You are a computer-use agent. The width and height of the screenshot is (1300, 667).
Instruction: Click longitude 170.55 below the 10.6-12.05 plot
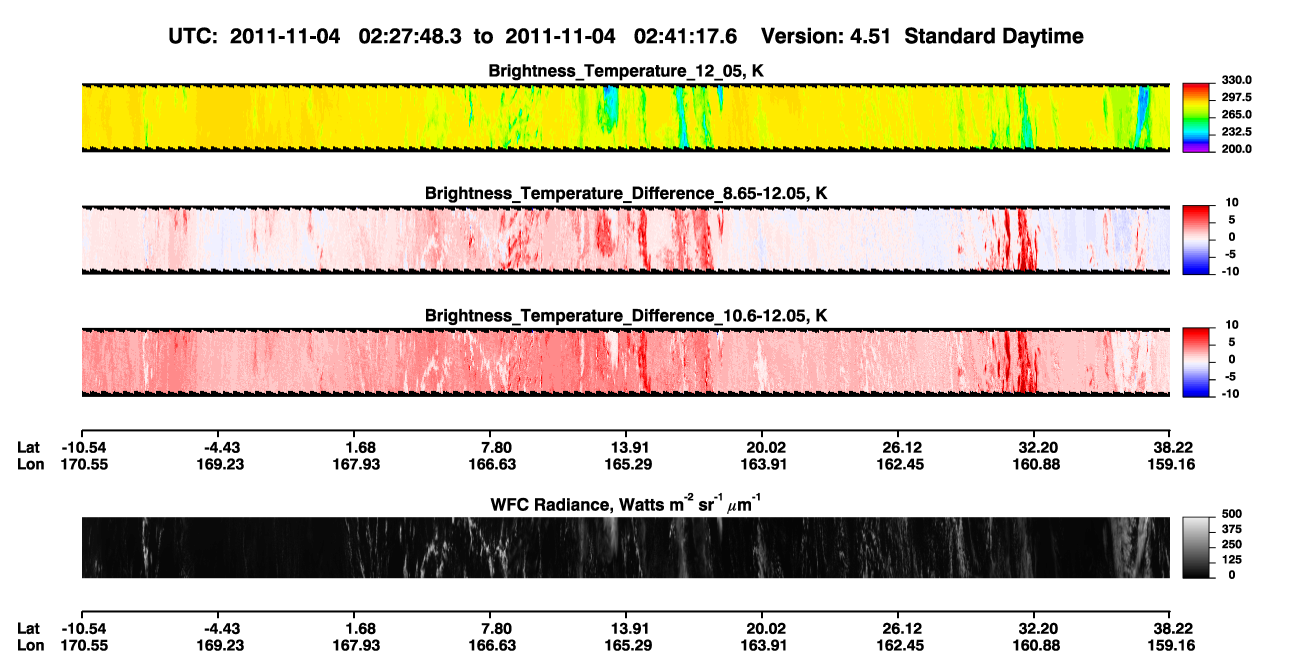(x=81, y=464)
